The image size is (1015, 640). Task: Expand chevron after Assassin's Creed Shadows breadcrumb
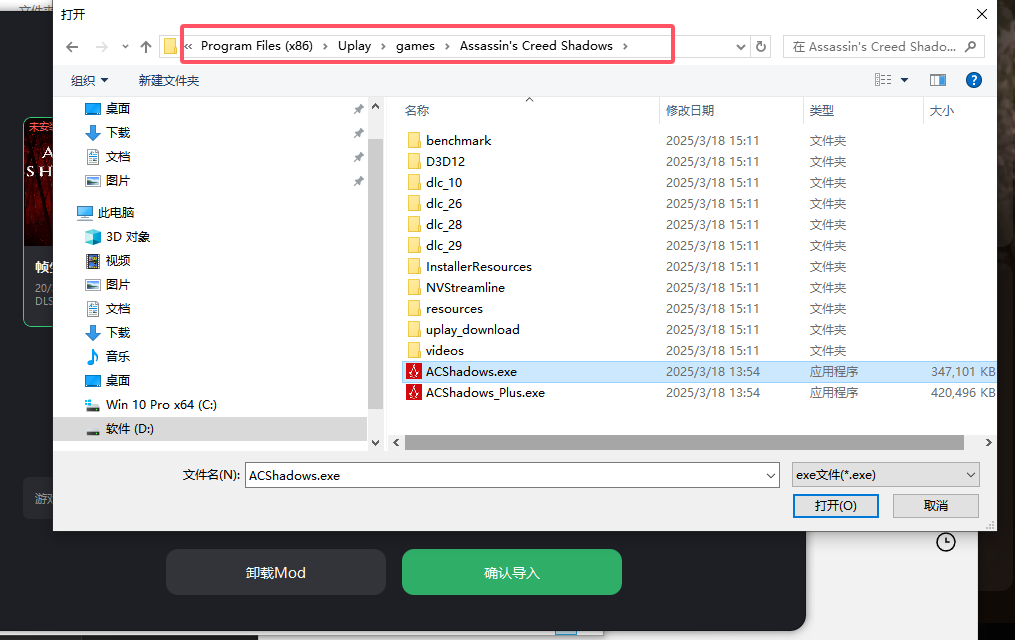pyautogui.click(x=625, y=47)
